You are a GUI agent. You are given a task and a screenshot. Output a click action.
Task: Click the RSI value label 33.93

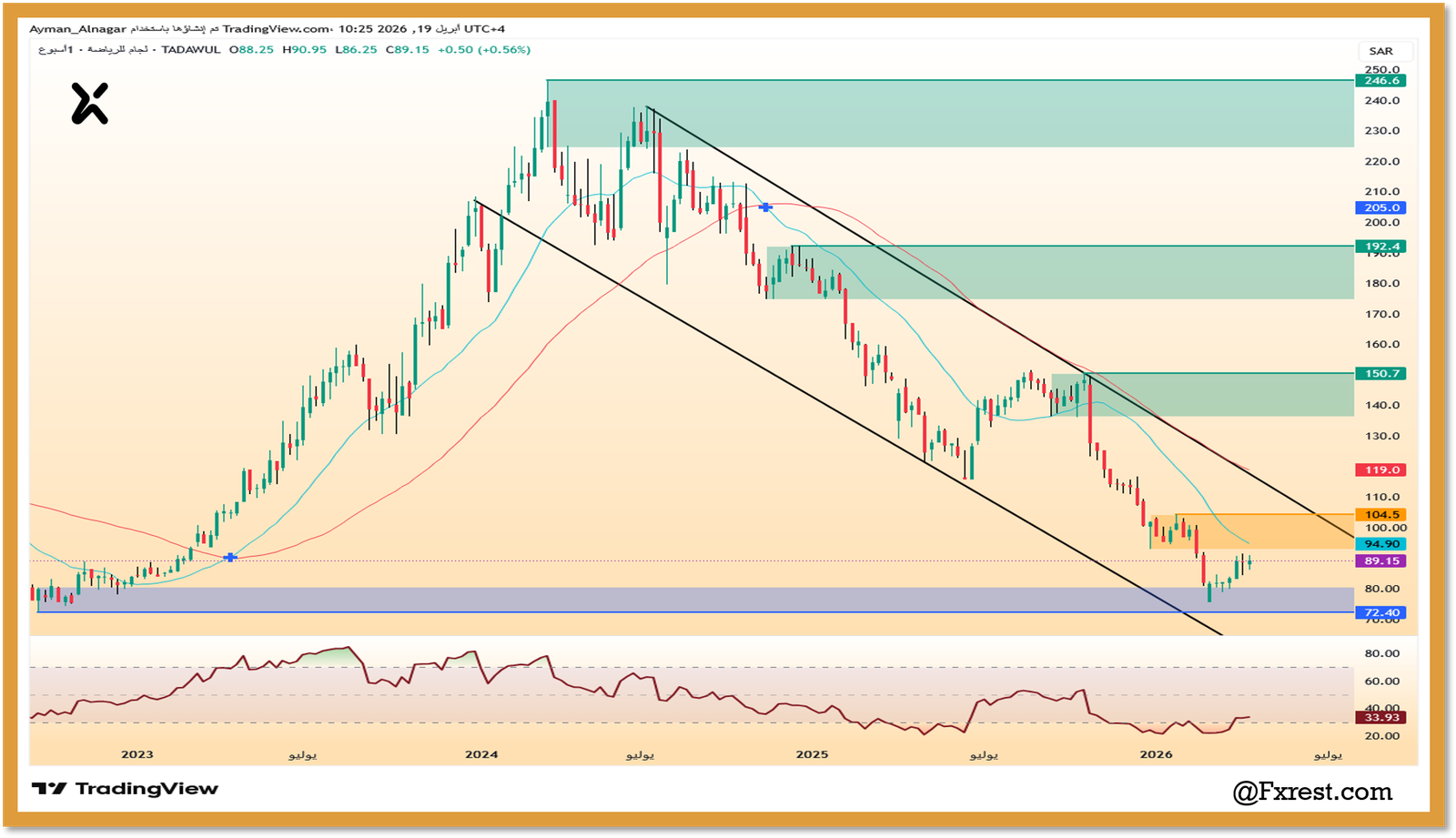click(x=1380, y=718)
